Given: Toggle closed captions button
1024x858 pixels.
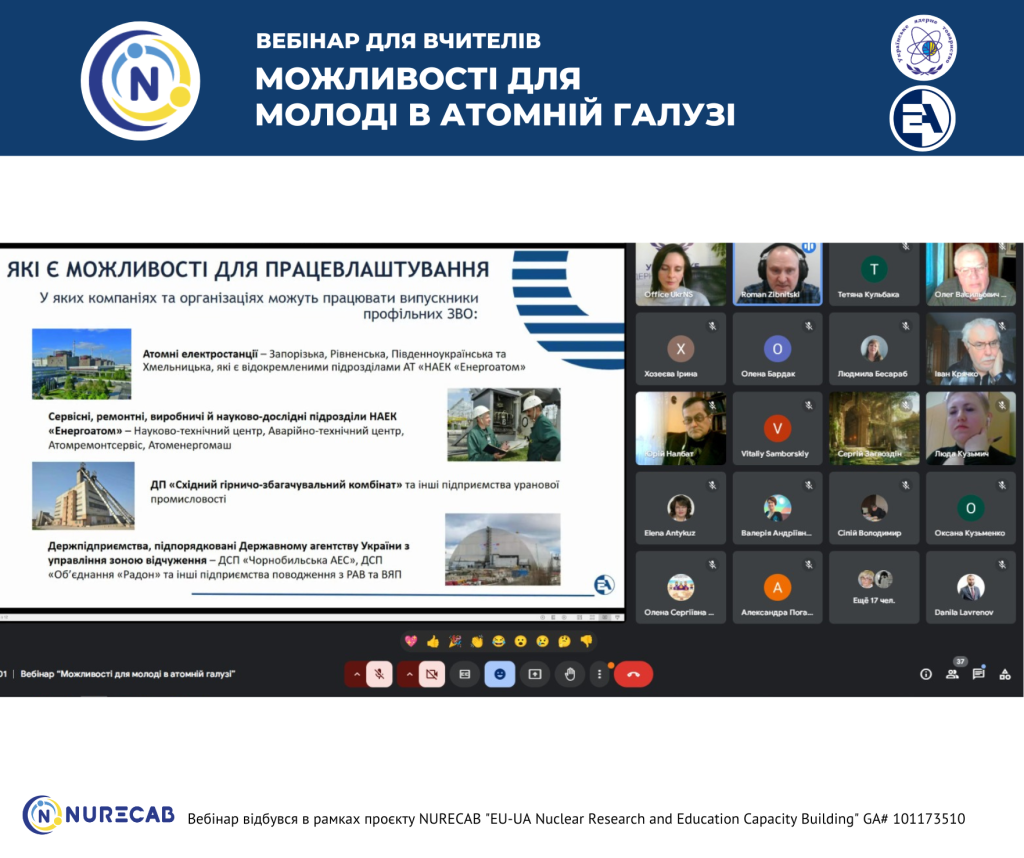Looking at the screenshot, I should (464, 674).
